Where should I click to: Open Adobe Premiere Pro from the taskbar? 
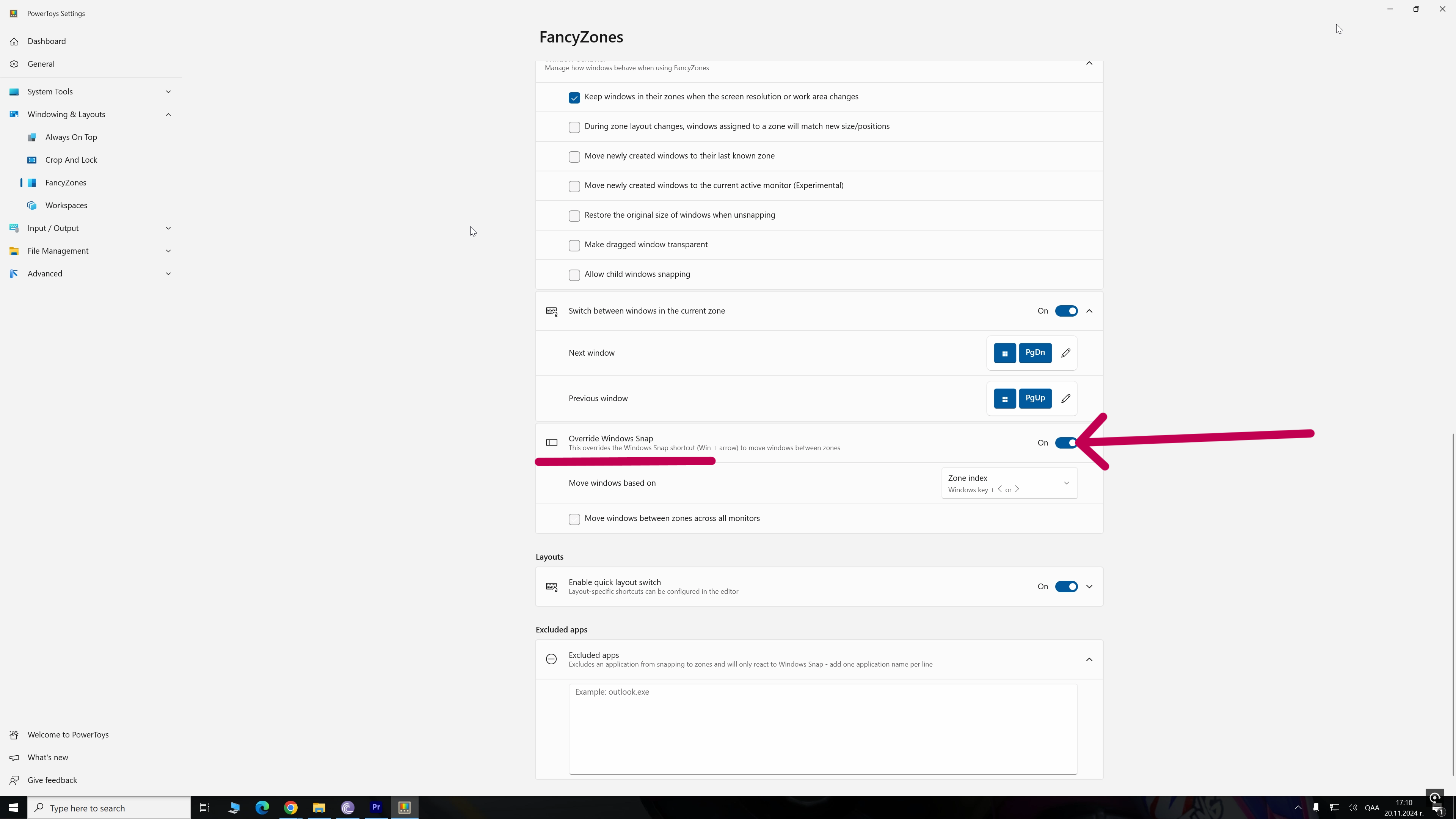(376, 808)
